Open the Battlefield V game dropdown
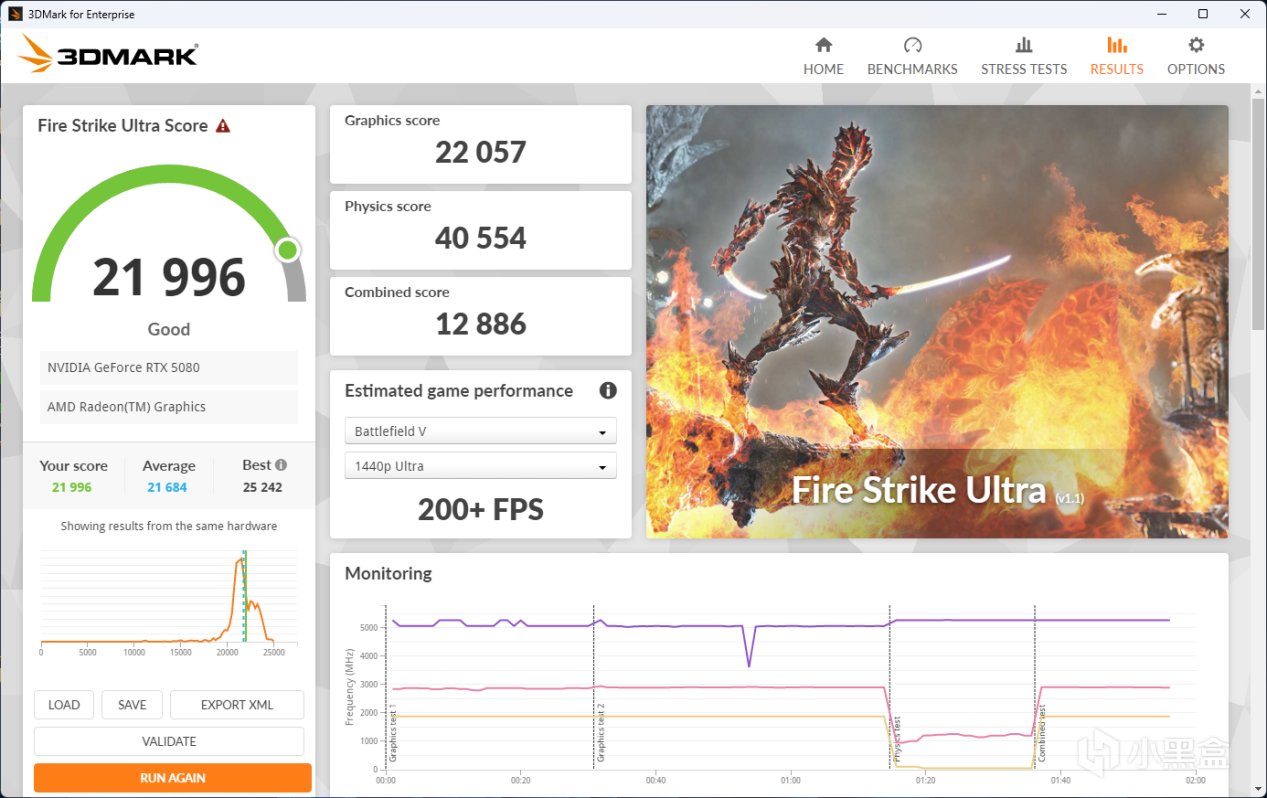Viewport: 1267px width, 798px height. [480, 431]
